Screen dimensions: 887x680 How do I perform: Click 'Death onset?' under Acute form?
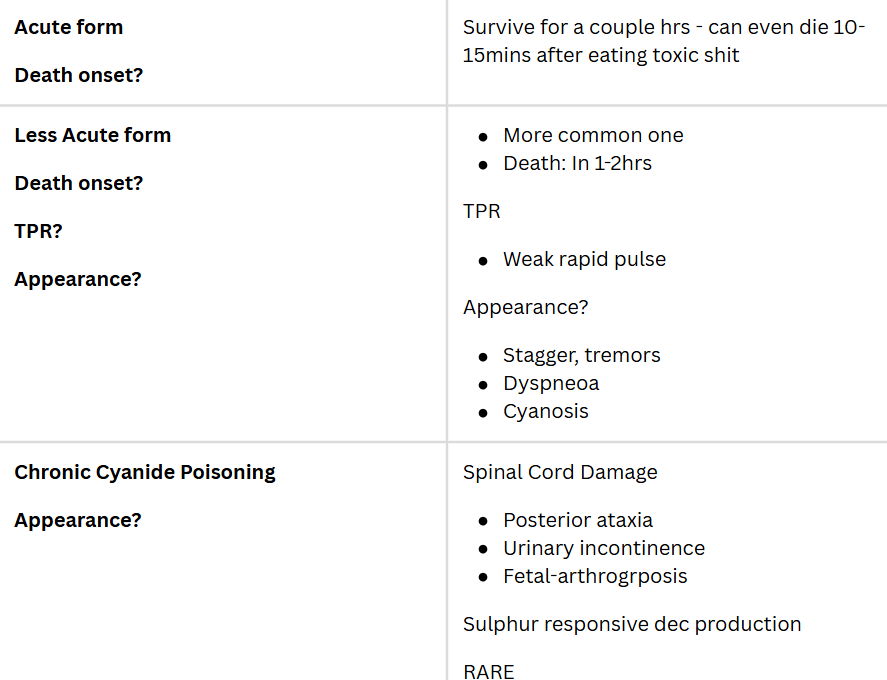79,75
